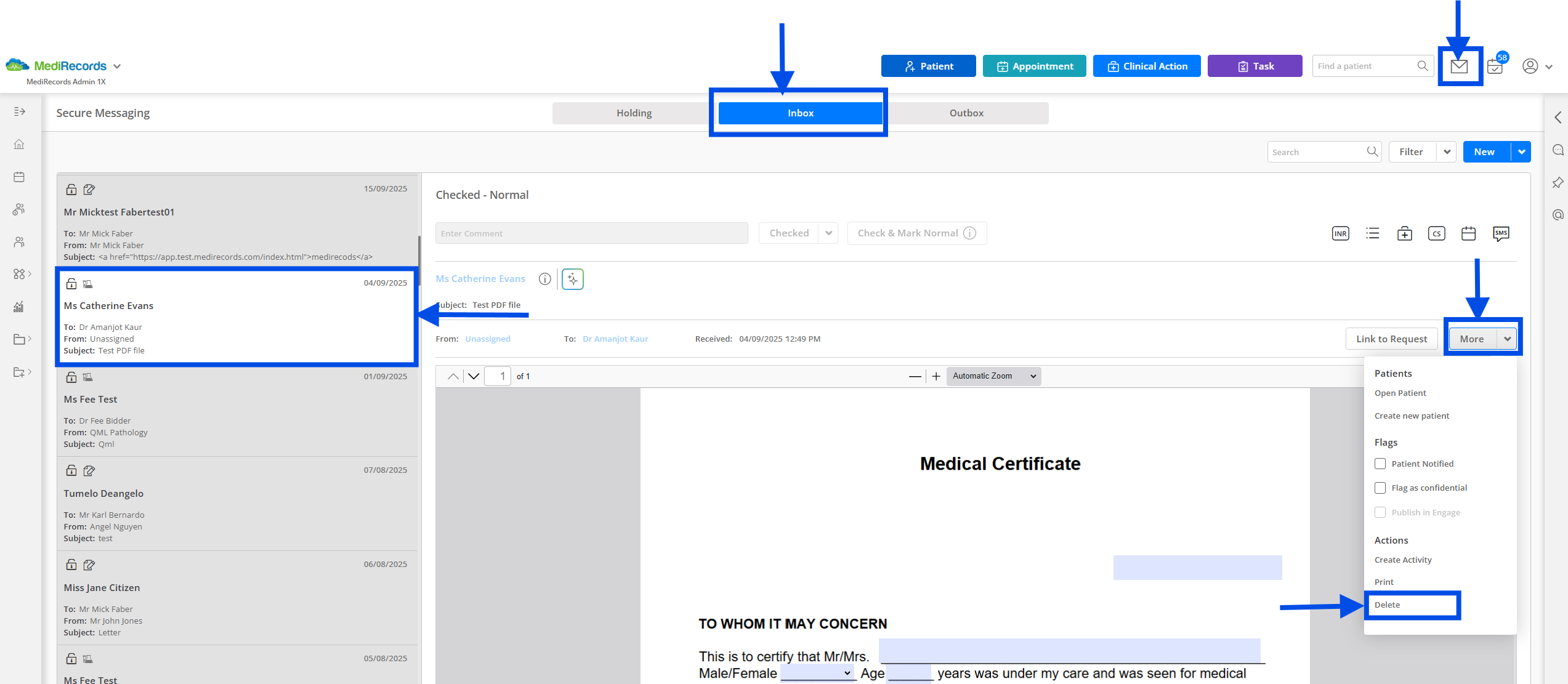
Task: Open the Tumelo Deangelo message in list
Action: tap(237, 504)
